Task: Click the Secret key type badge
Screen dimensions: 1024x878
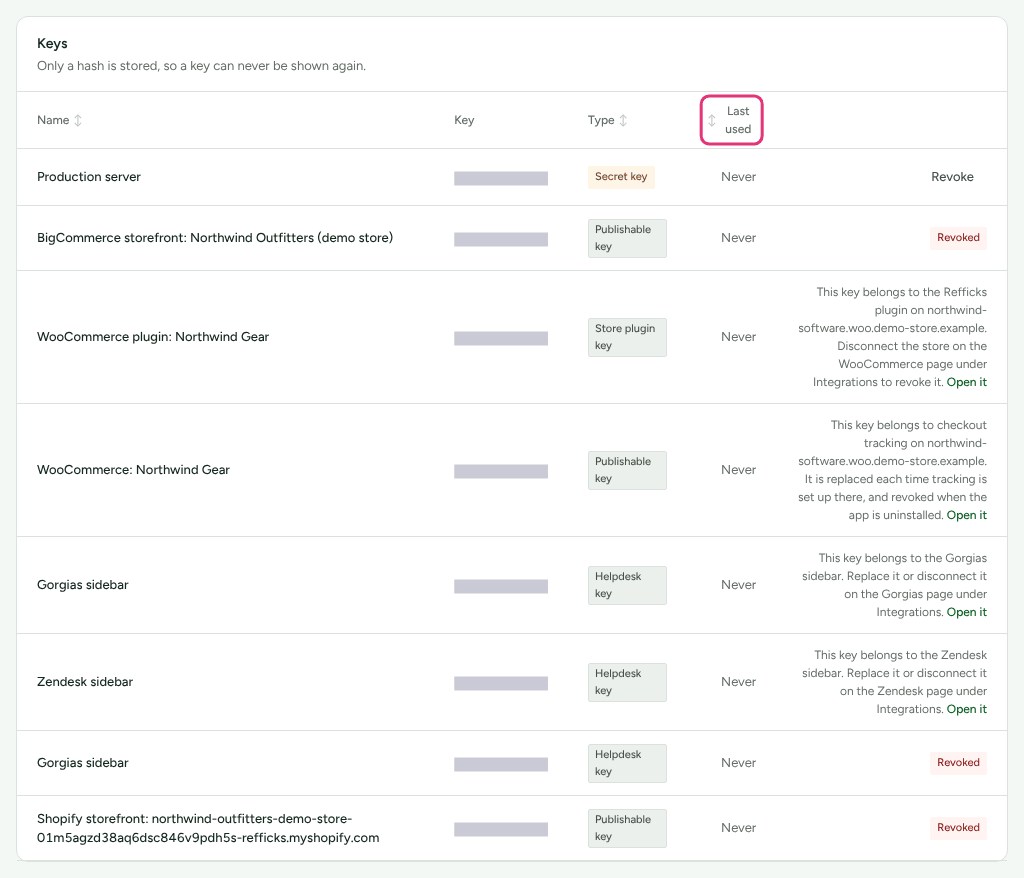Action: coord(621,177)
